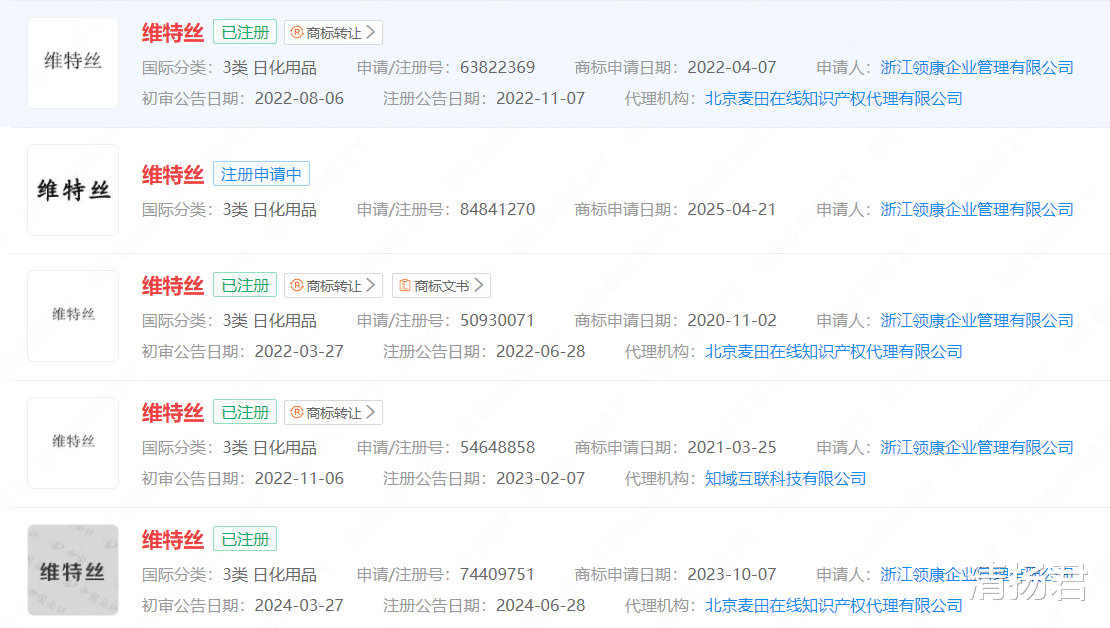Open agency 北京麦田在线知识产权代理有限公司 in record 50930071
1110x628 pixels.
834,351
